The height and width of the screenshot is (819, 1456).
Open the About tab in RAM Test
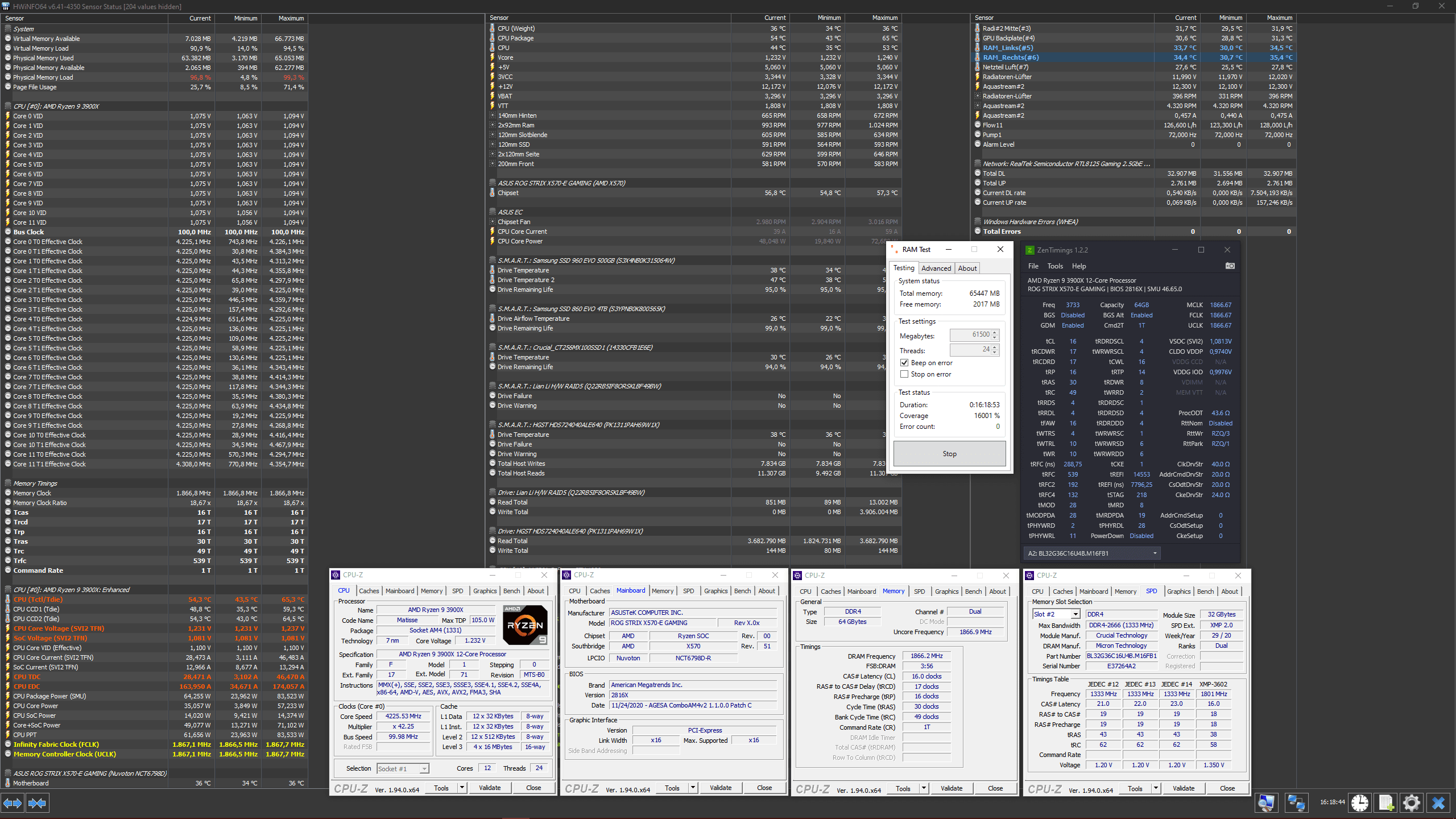point(967,268)
